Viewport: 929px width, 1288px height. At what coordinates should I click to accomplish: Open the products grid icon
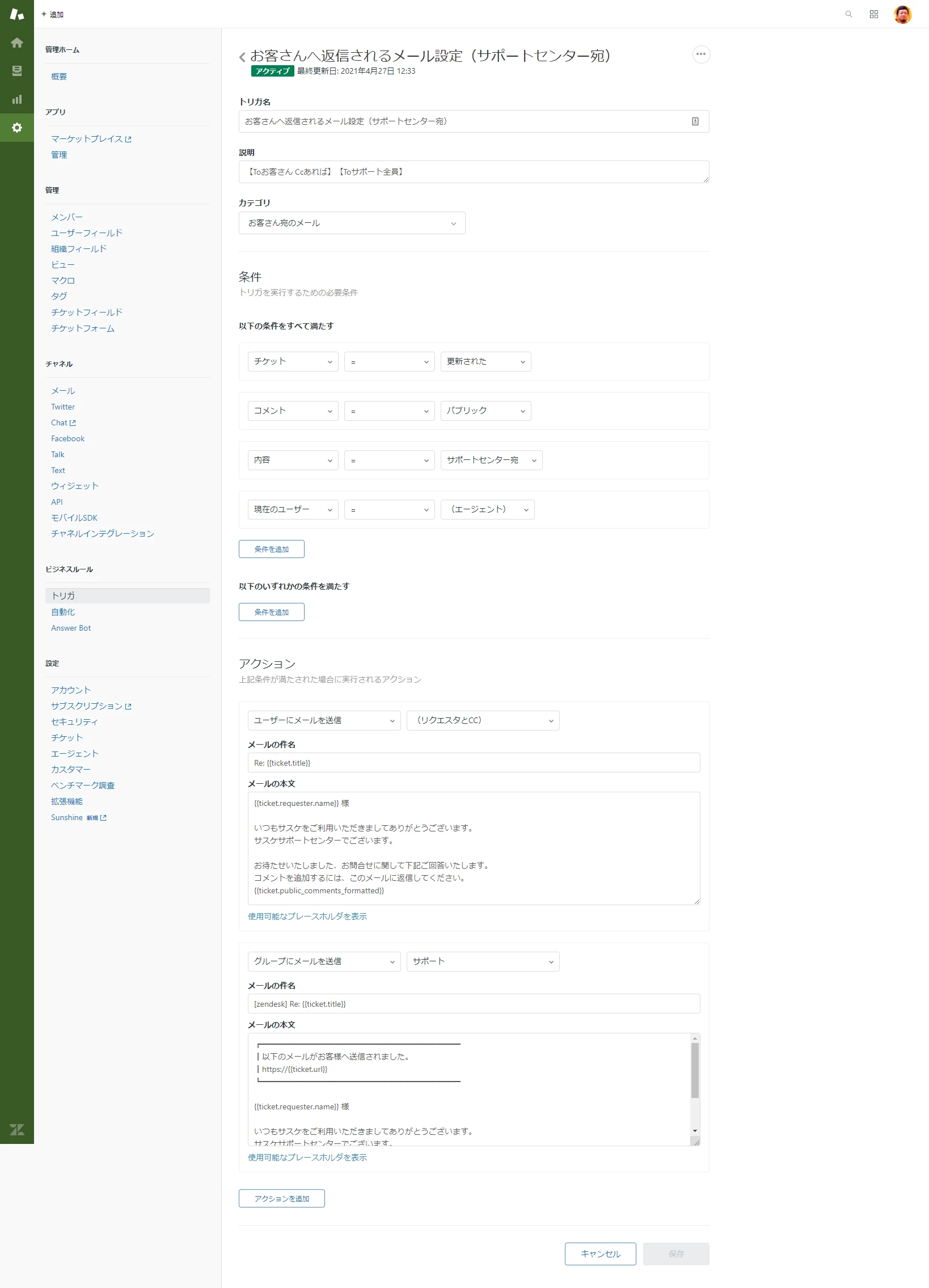click(874, 14)
